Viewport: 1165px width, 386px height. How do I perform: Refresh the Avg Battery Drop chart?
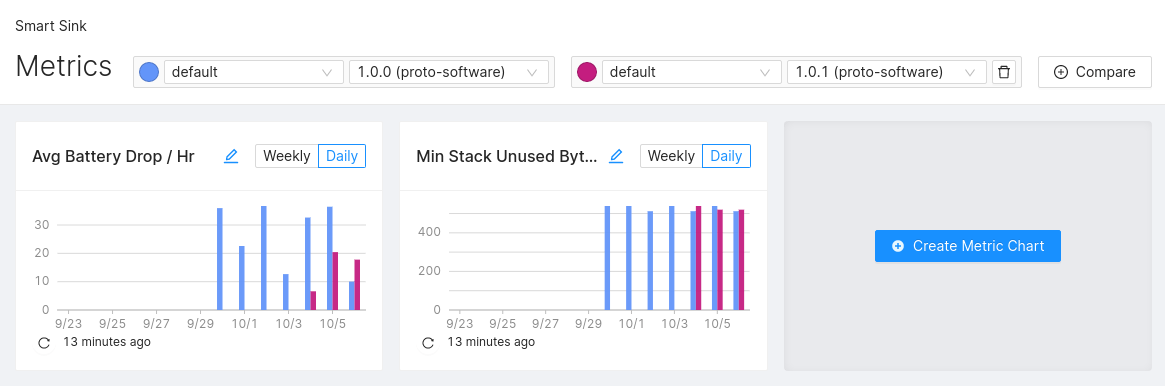pyautogui.click(x=44, y=342)
